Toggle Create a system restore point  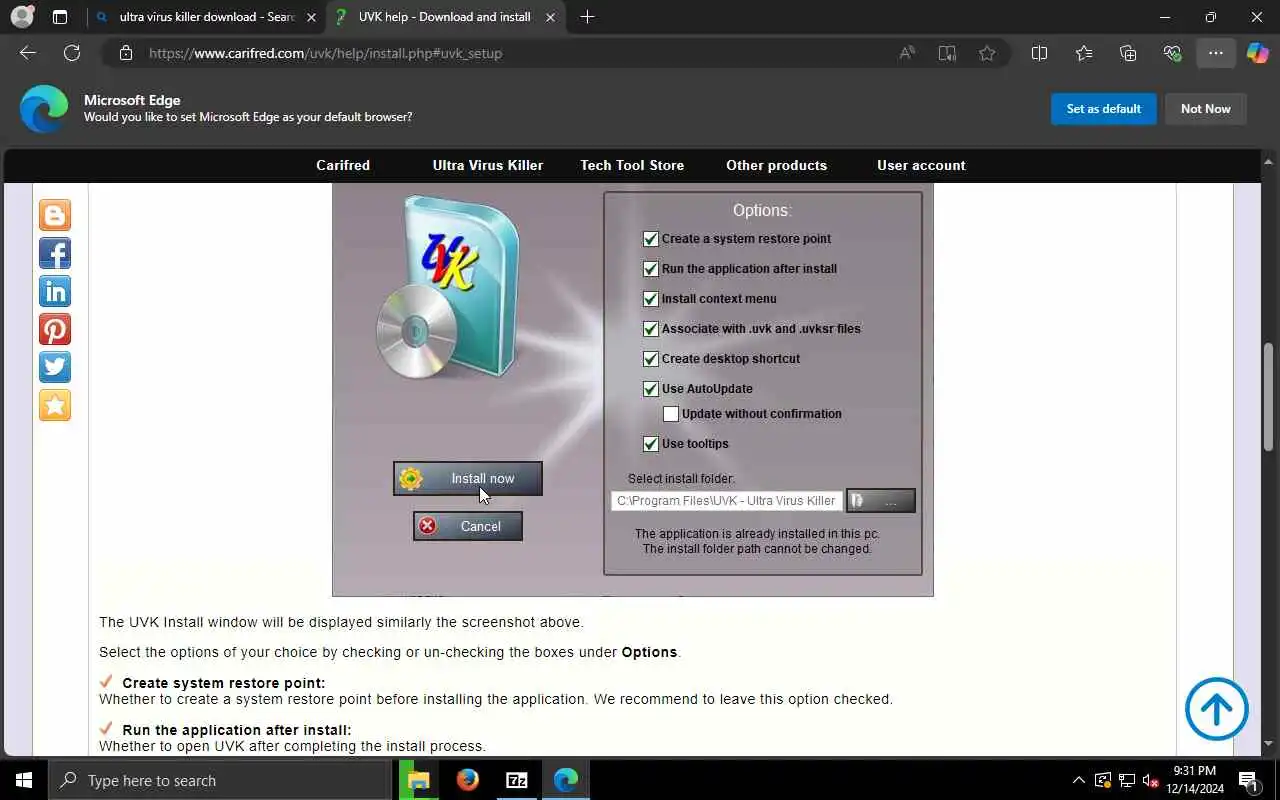pyautogui.click(x=651, y=239)
